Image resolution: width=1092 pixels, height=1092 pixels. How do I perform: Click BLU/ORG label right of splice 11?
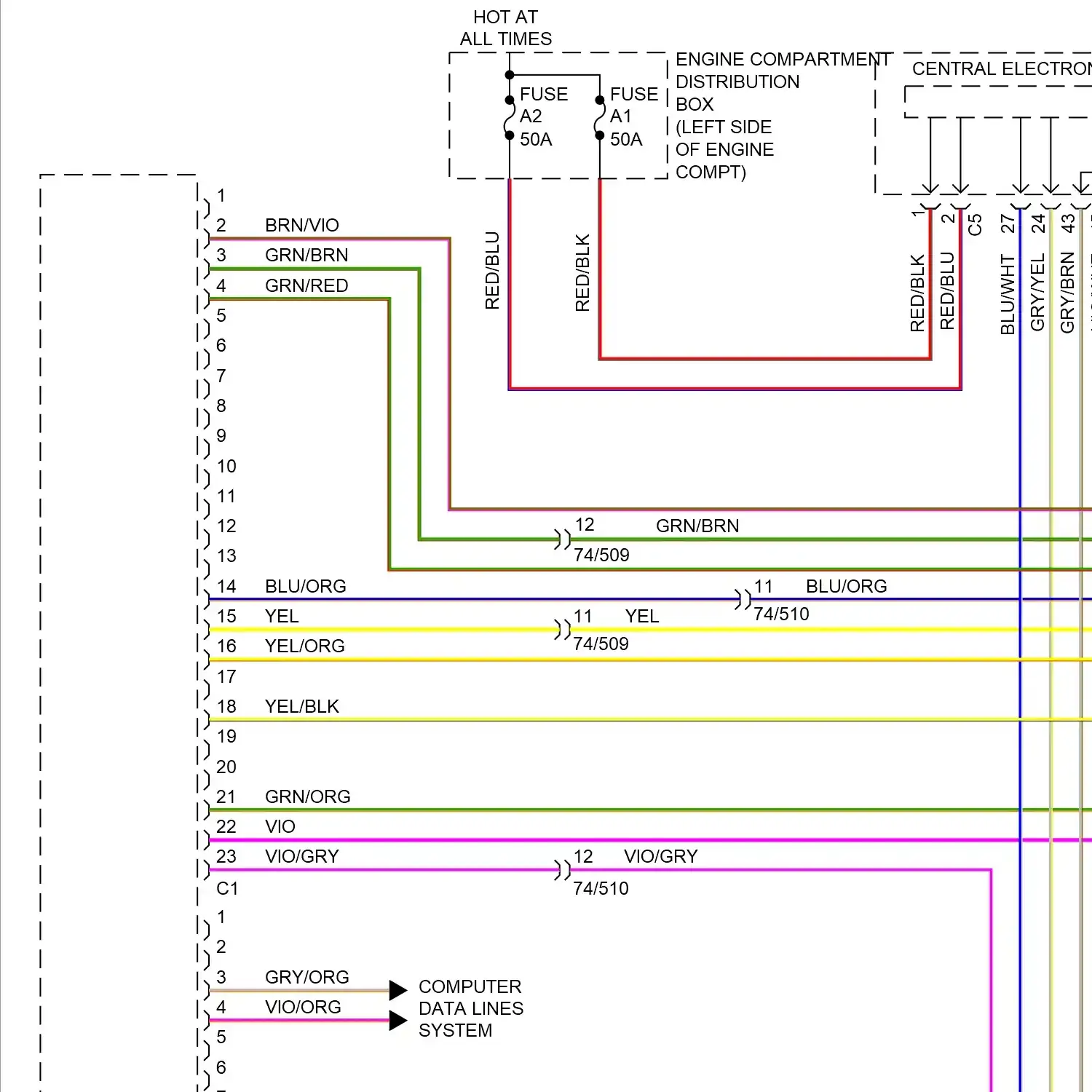pyautogui.click(x=847, y=586)
